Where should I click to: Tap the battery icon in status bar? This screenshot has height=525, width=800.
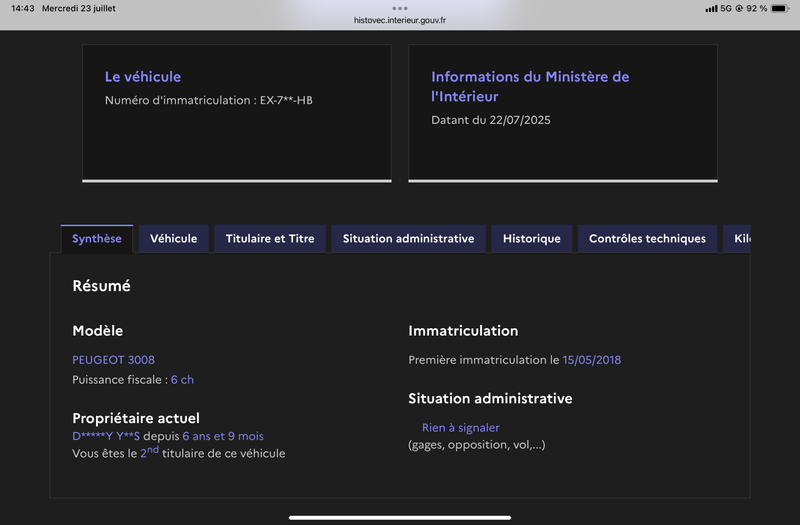point(780,8)
